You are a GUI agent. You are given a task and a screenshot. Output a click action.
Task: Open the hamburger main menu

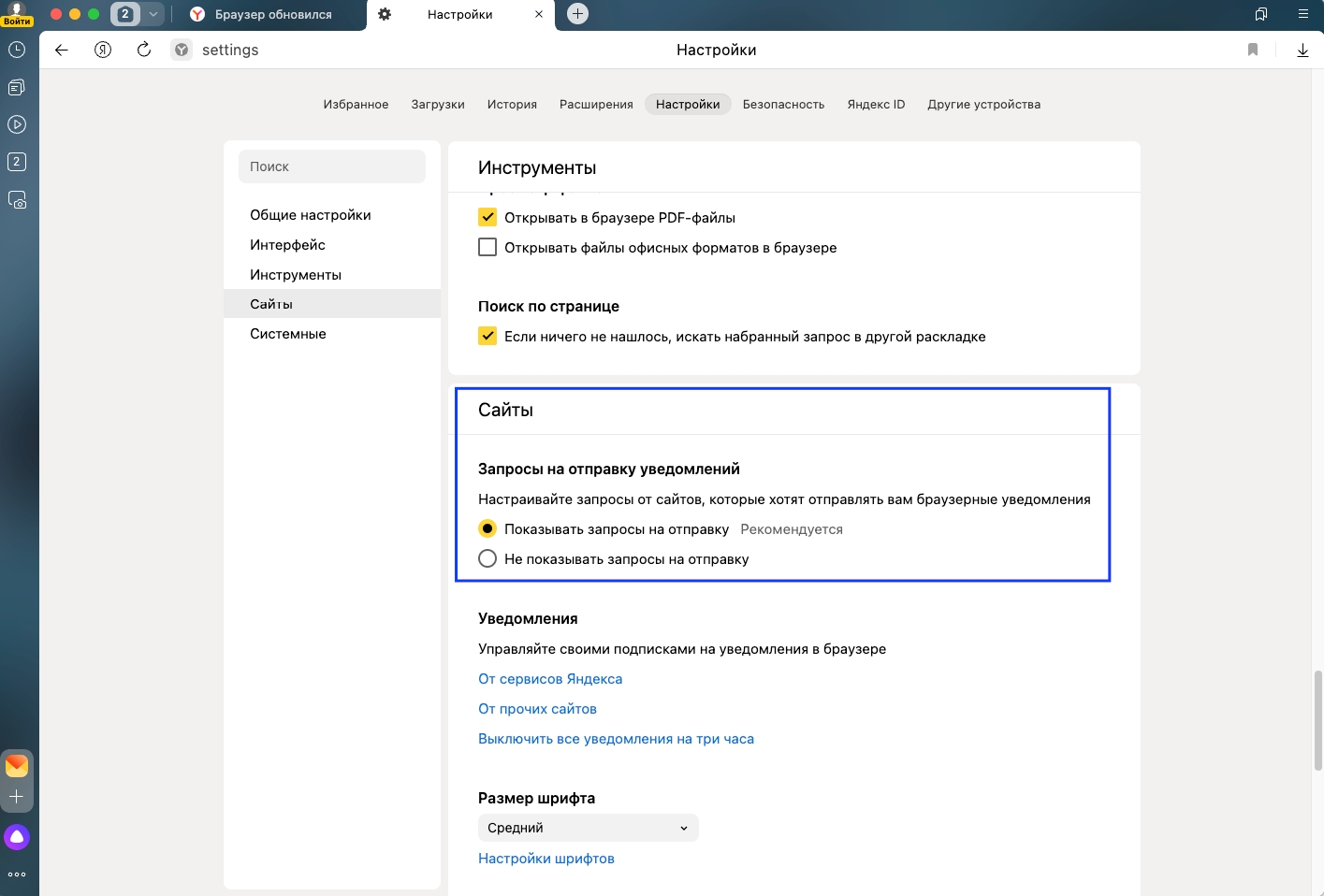(x=1302, y=14)
